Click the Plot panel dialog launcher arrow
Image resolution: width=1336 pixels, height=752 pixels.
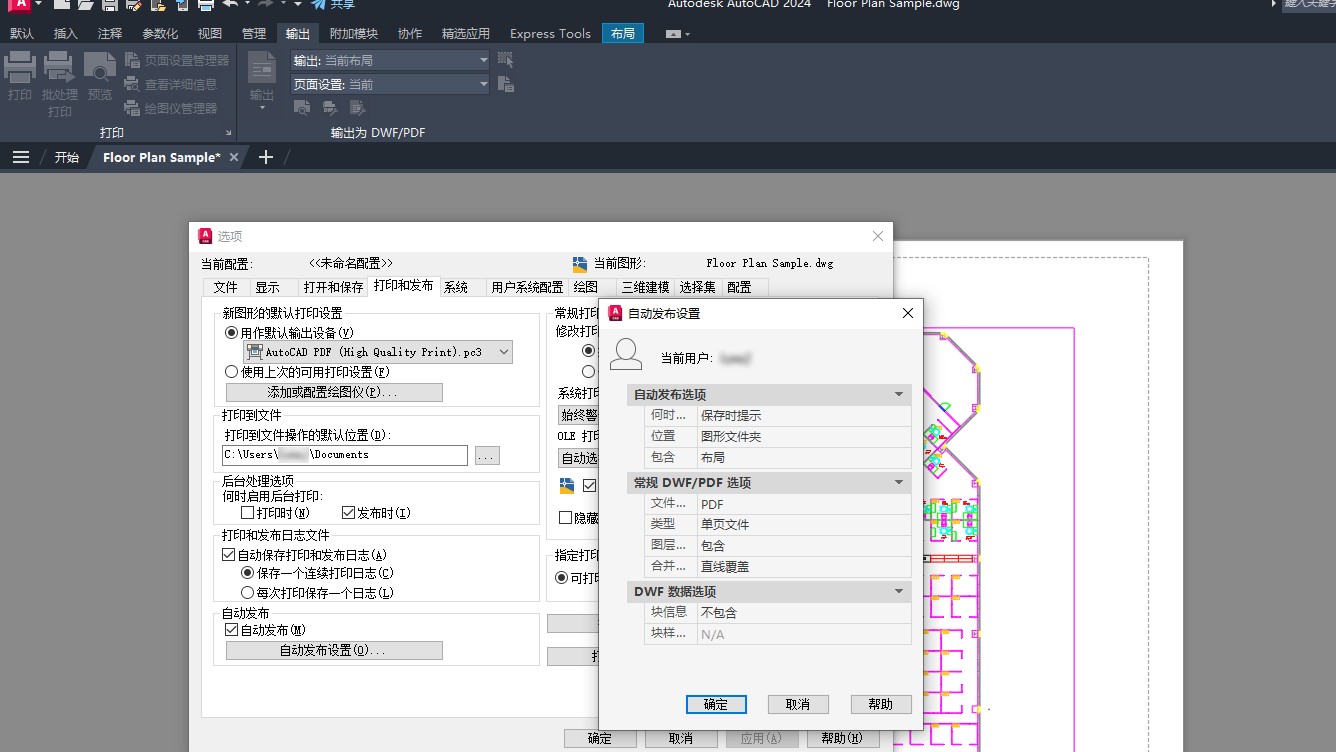[228, 133]
